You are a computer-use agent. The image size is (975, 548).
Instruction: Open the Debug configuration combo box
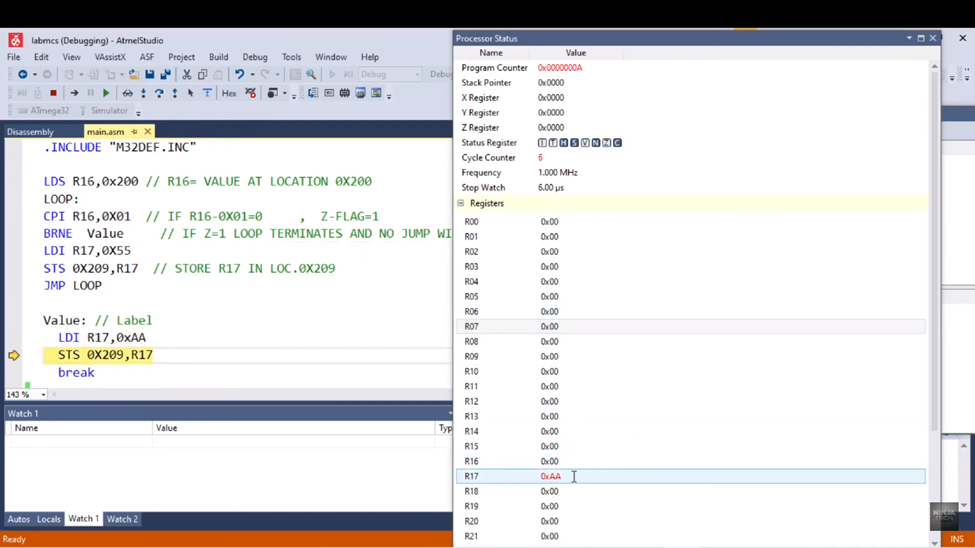[x=390, y=75]
